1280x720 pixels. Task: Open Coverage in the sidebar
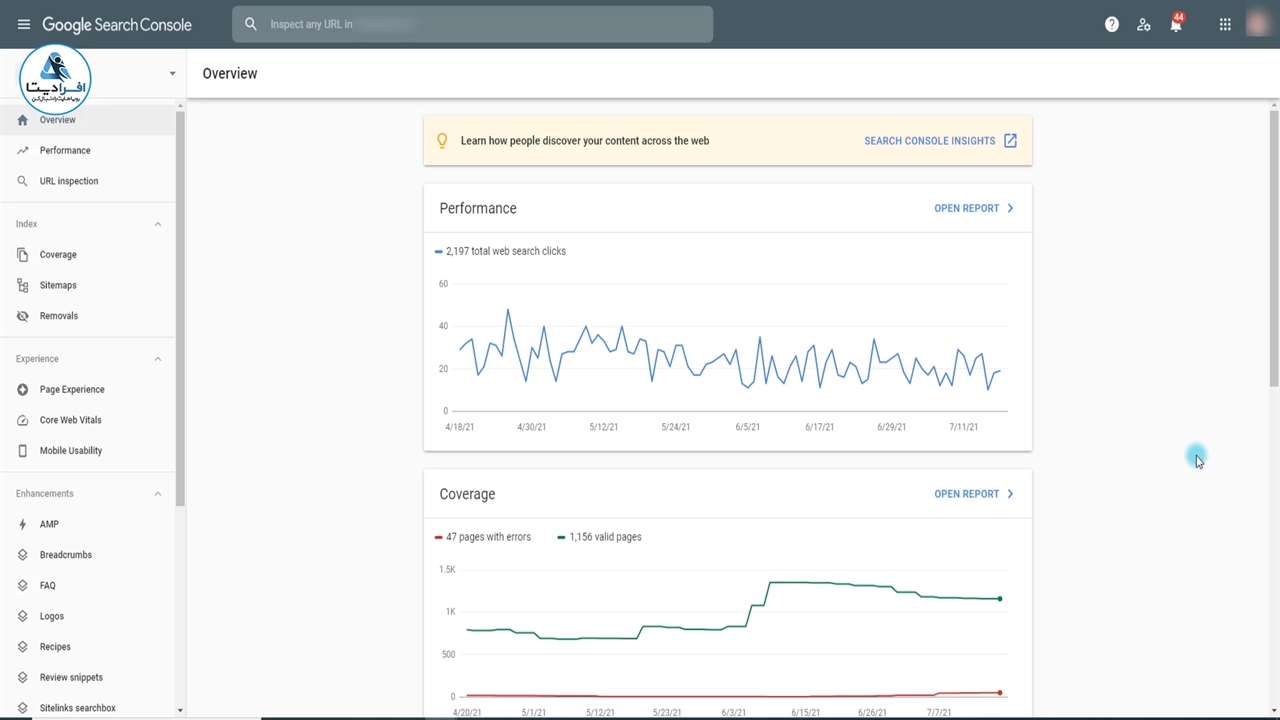coord(58,255)
